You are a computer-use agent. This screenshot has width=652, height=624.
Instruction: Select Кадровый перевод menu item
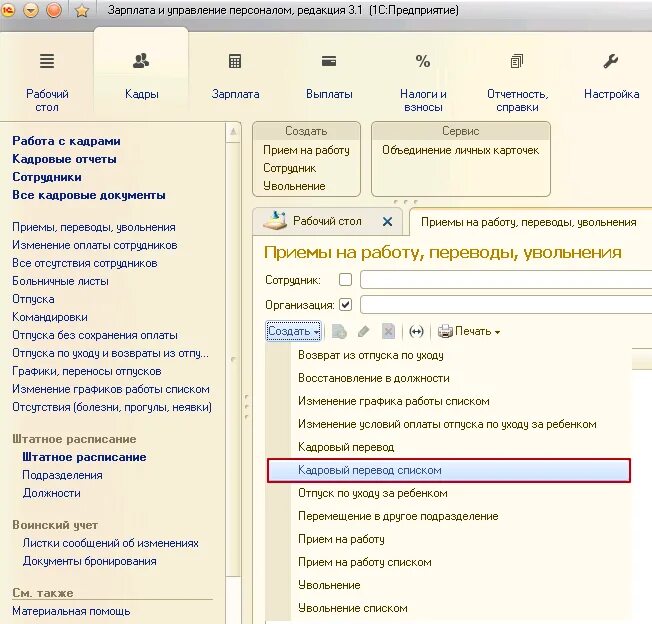pos(346,447)
